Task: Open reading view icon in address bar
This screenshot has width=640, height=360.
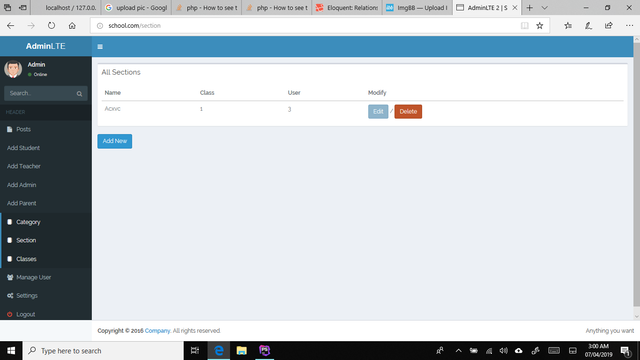Action: click(524, 26)
